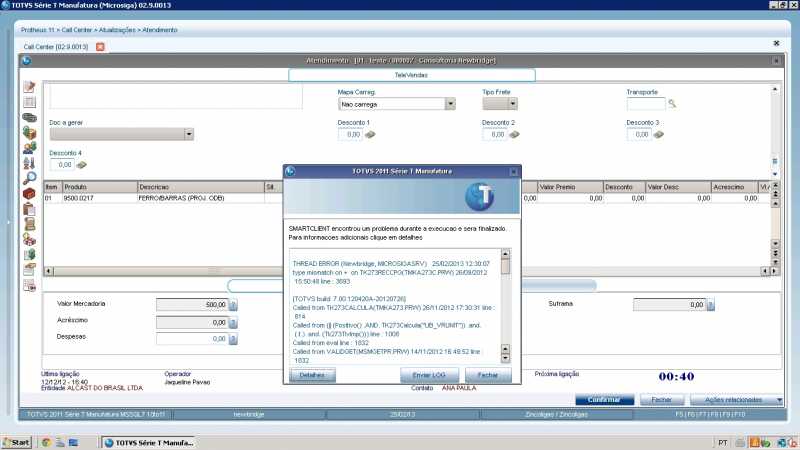Click the Chrome icon in taskbar quick launch
The width and height of the screenshot is (800, 450).
[x=46, y=442]
